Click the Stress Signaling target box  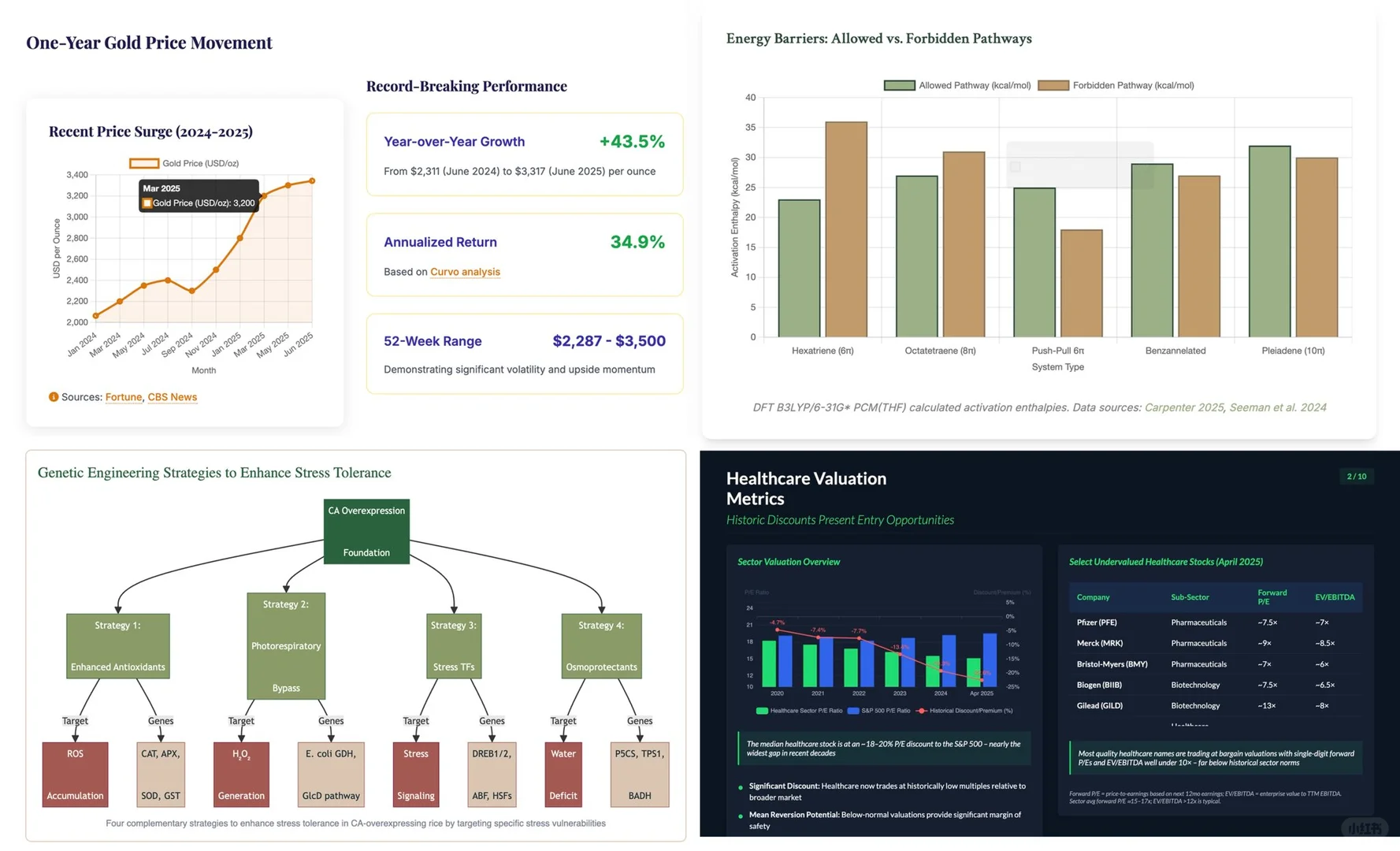pos(416,775)
